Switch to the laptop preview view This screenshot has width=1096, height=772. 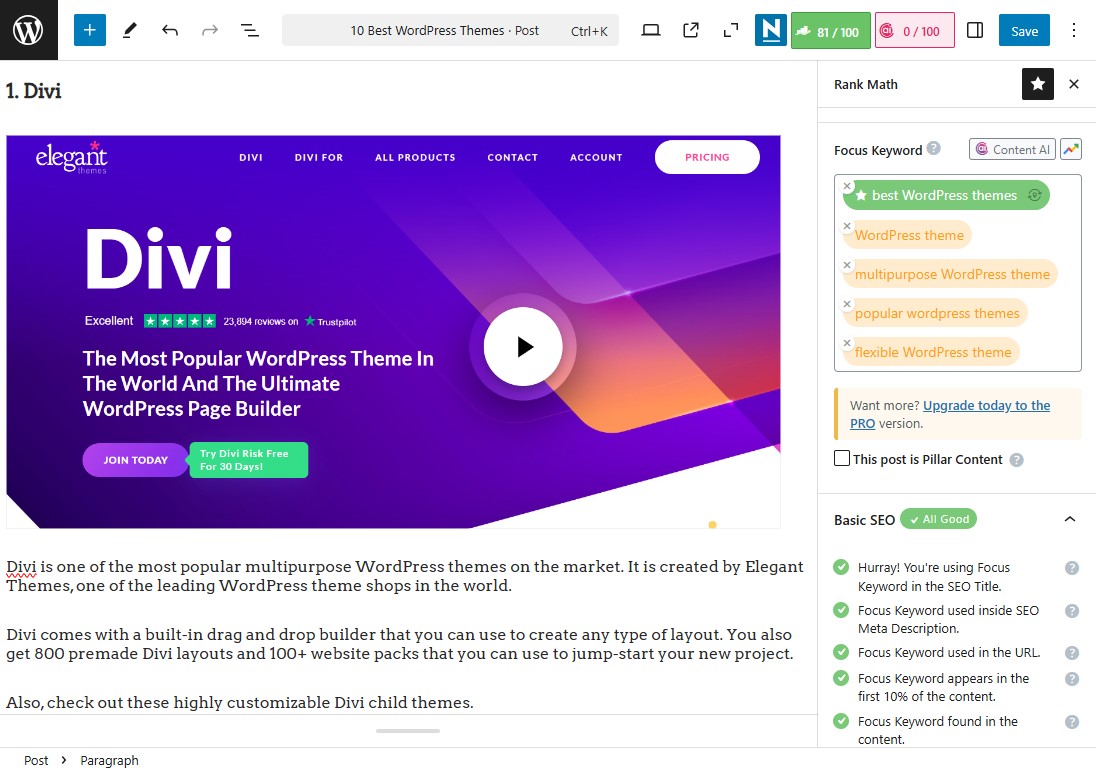click(x=651, y=30)
